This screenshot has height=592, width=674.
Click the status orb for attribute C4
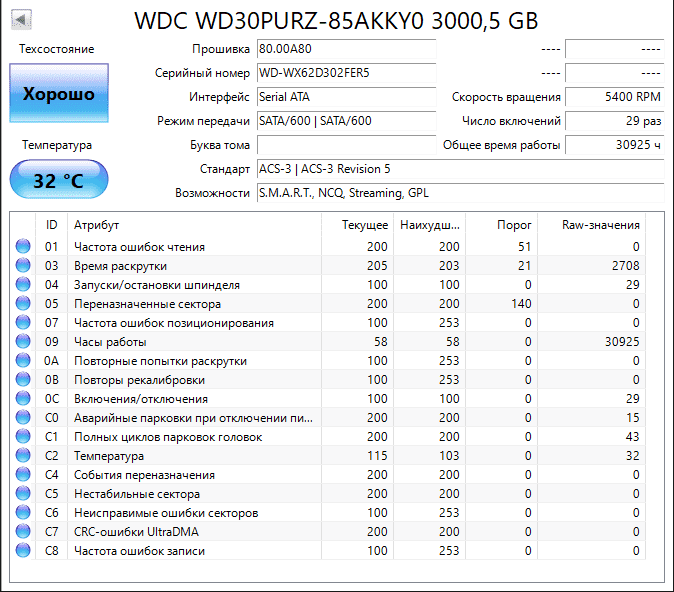click(x=23, y=474)
